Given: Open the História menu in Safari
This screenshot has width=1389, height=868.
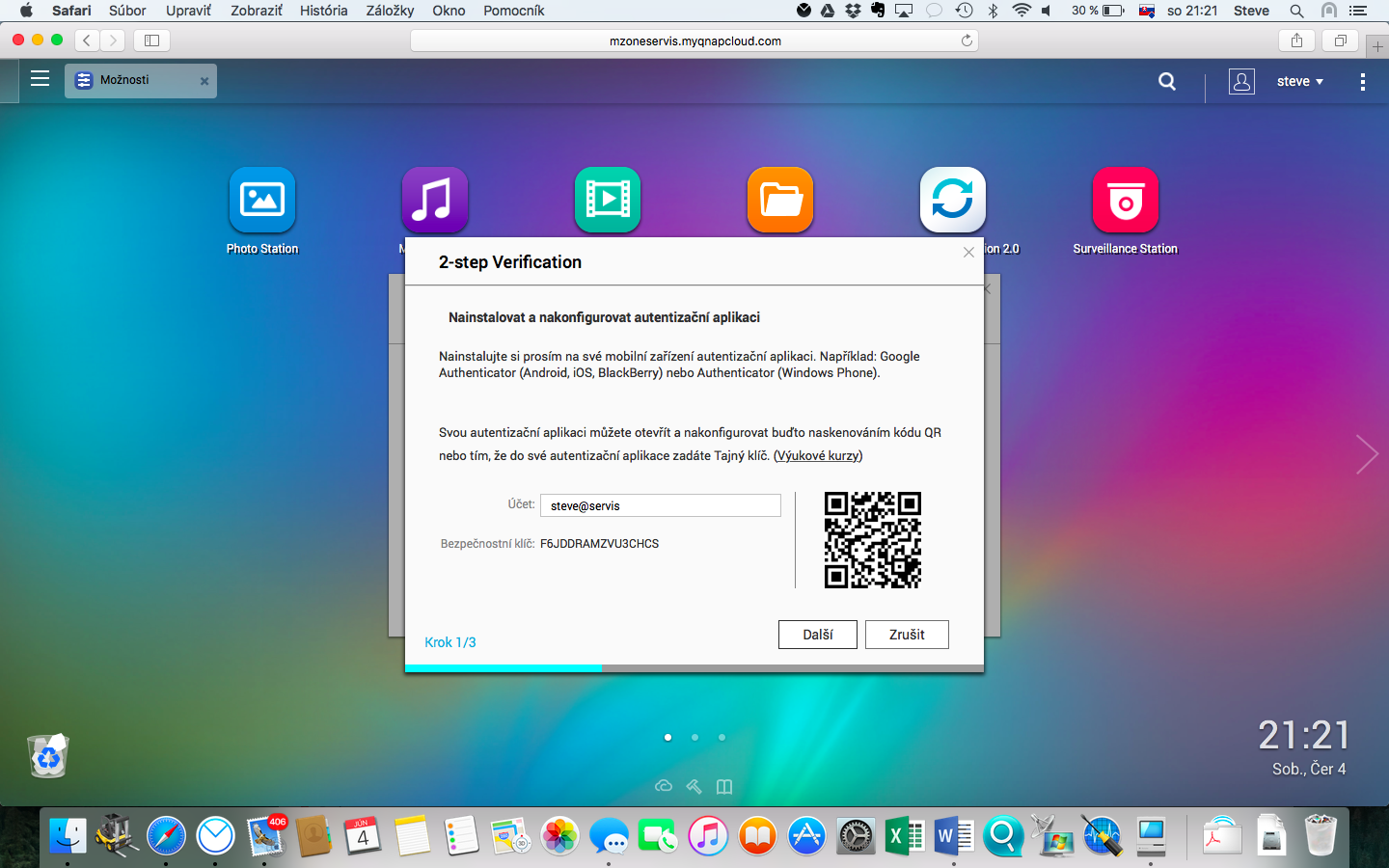Looking at the screenshot, I should (323, 11).
